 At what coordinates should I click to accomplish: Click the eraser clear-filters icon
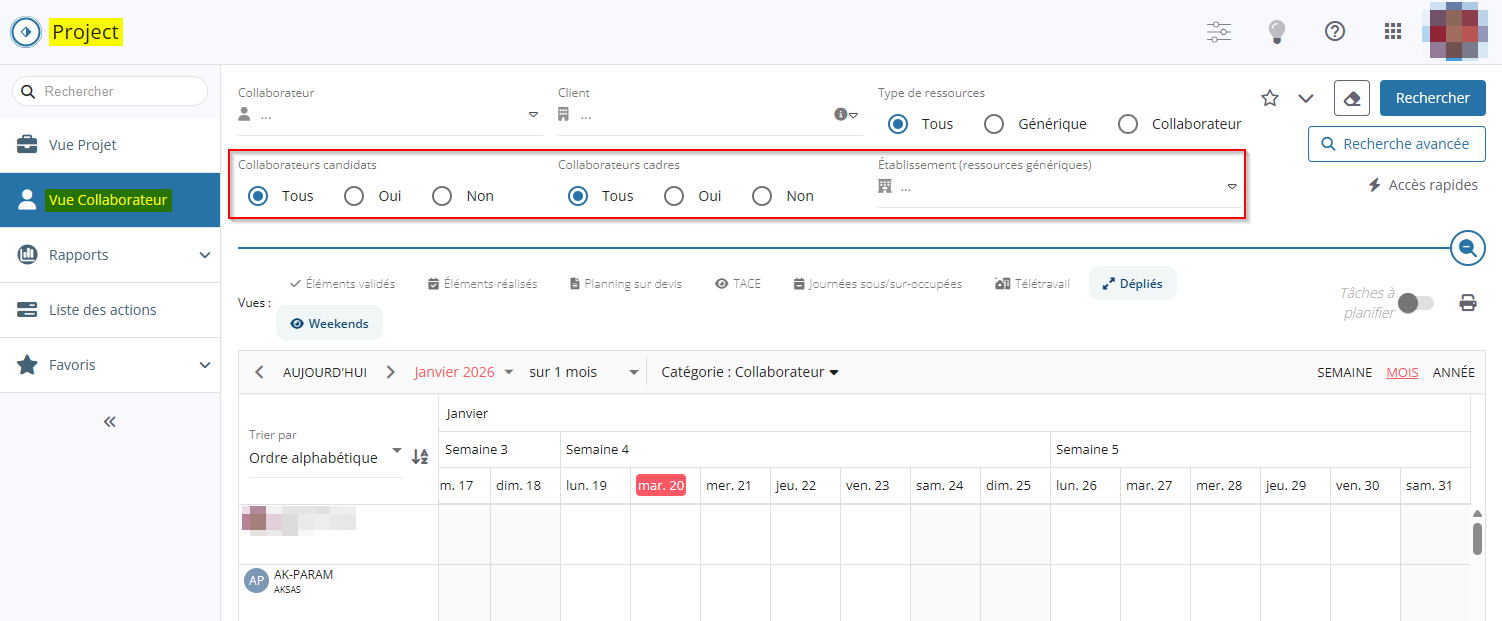(1351, 98)
